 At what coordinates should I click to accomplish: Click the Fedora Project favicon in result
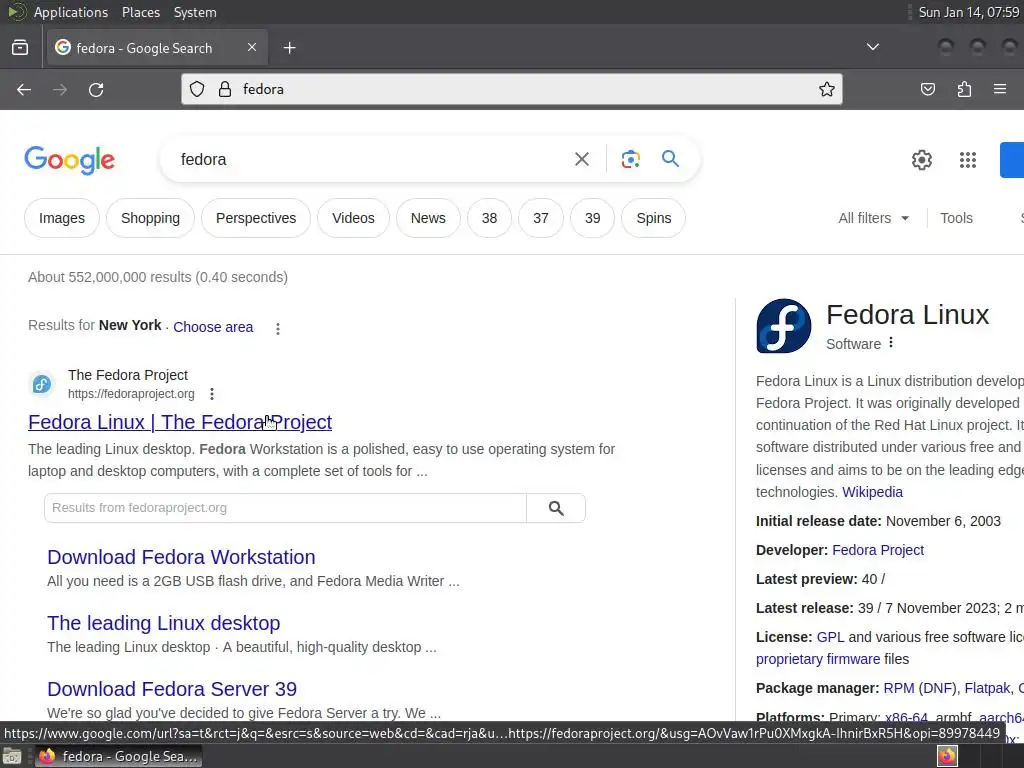point(42,384)
